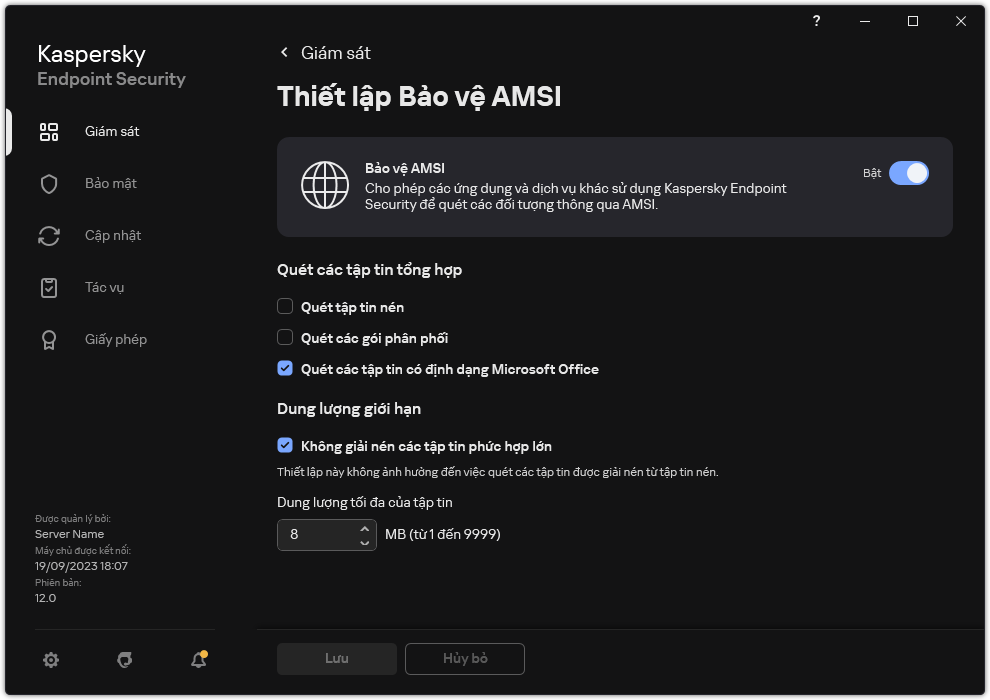
Task: Increase maximum file size with up arrow
Action: coord(364,529)
